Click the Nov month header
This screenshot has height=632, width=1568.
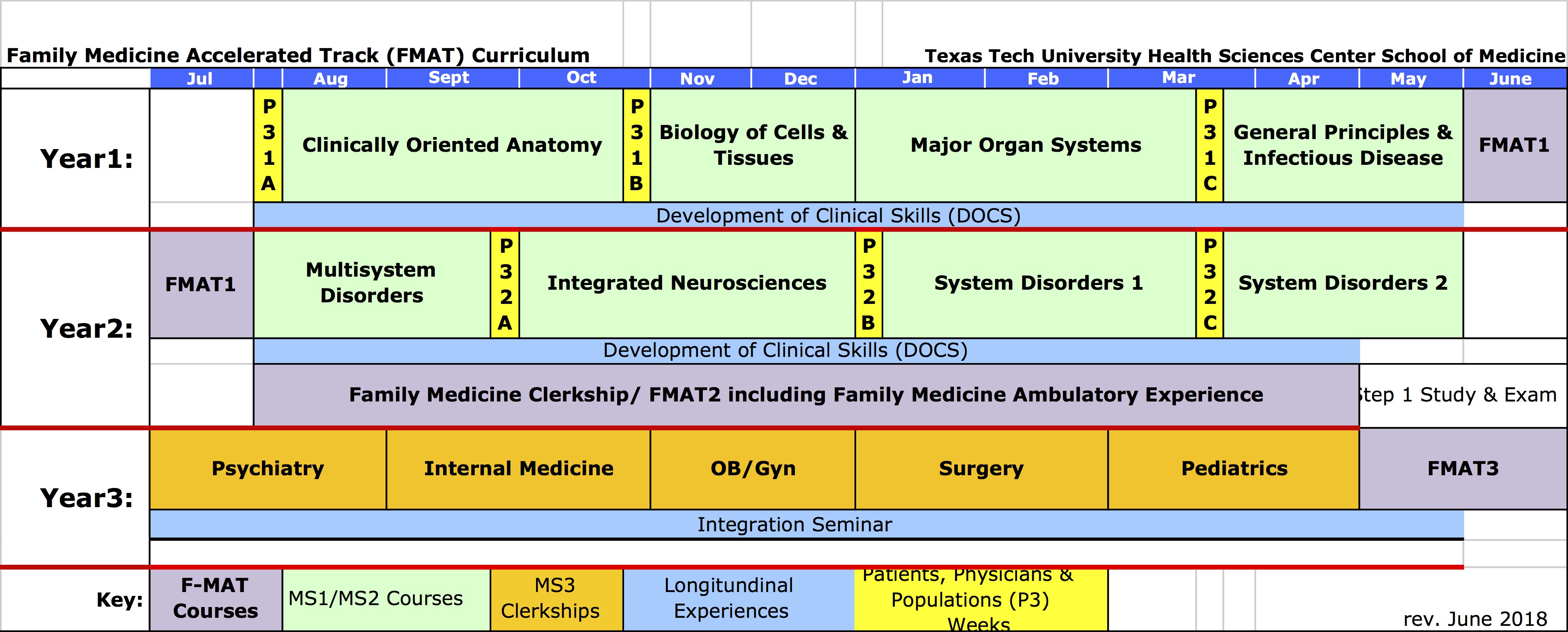tap(700, 78)
